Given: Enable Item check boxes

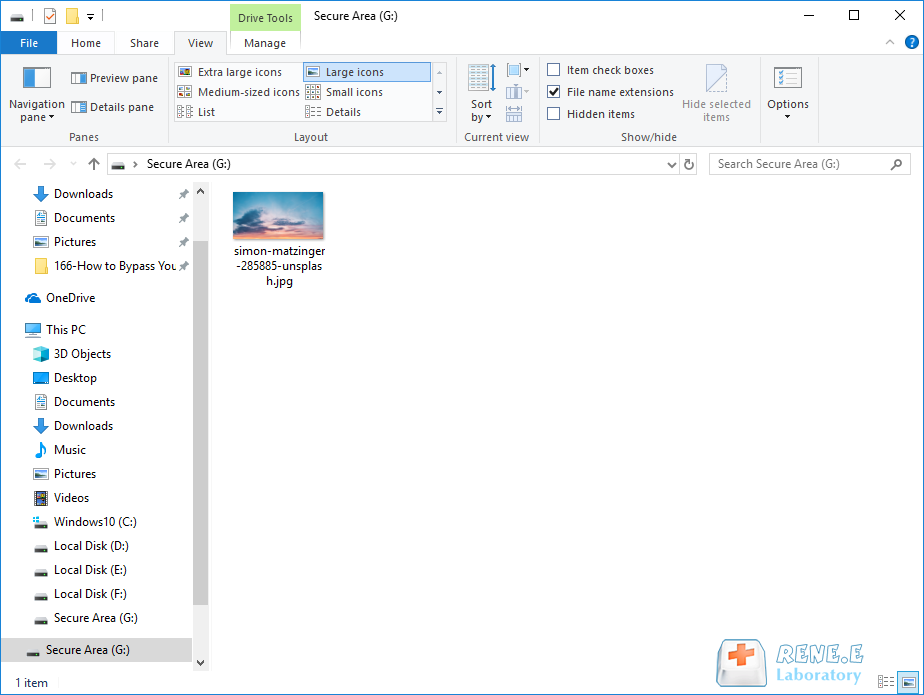Looking at the screenshot, I should tap(554, 70).
